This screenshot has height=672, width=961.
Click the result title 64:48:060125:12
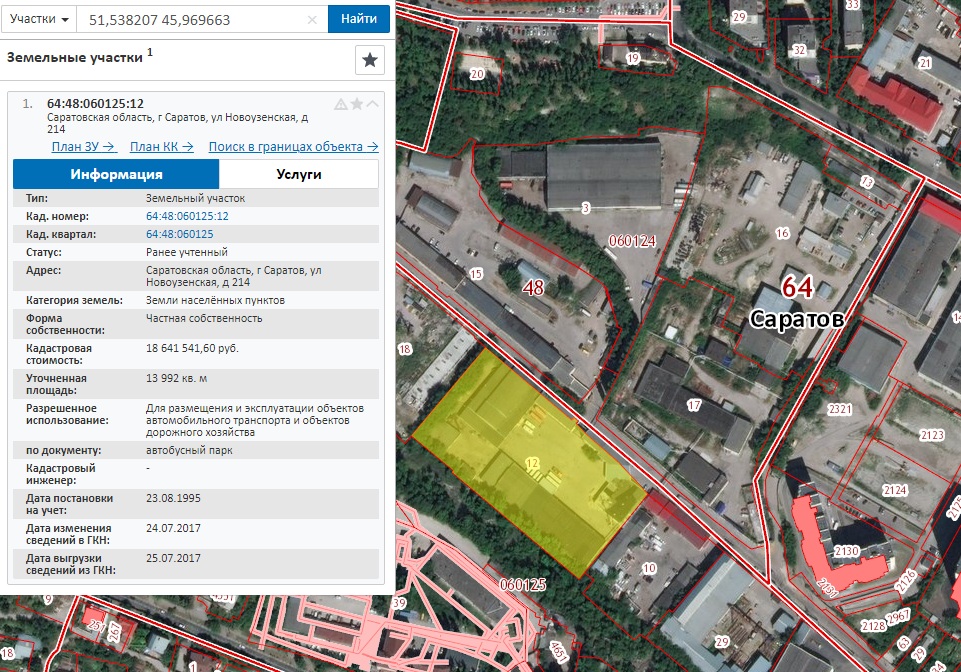pyautogui.click(x=96, y=104)
